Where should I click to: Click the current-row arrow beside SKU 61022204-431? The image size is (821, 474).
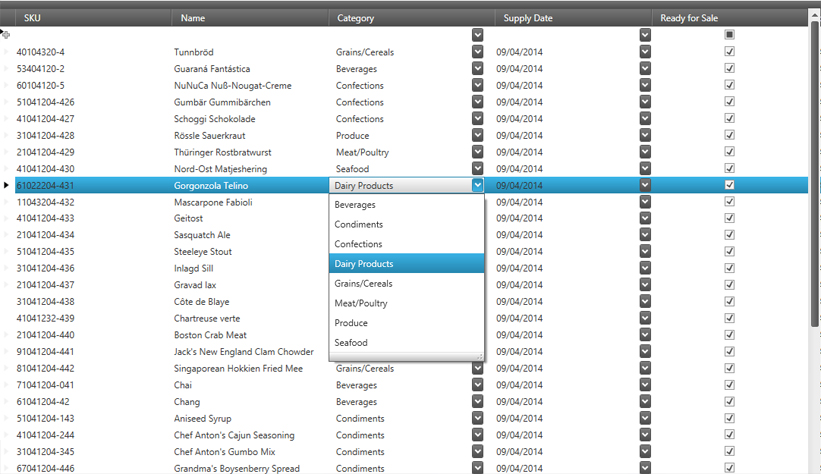pyautogui.click(x=6, y=185)
